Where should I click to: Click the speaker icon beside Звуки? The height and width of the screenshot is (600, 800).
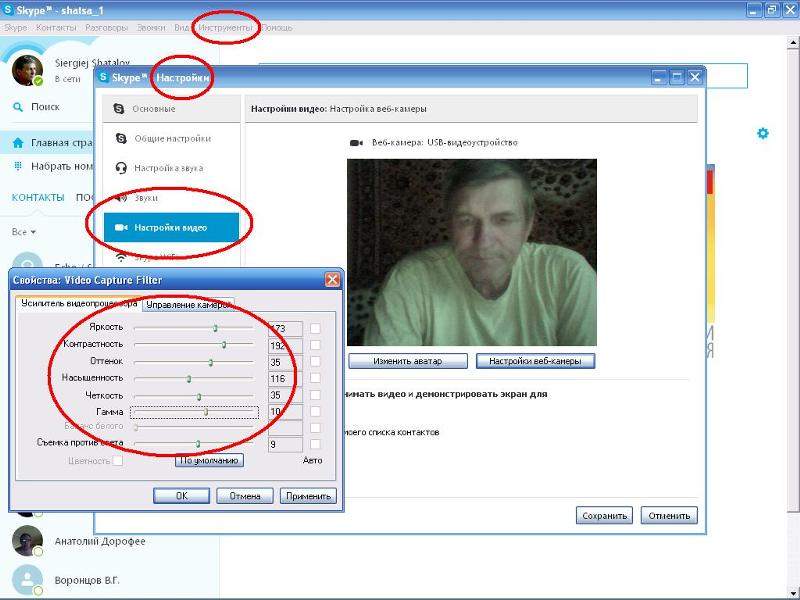[121, 197]
